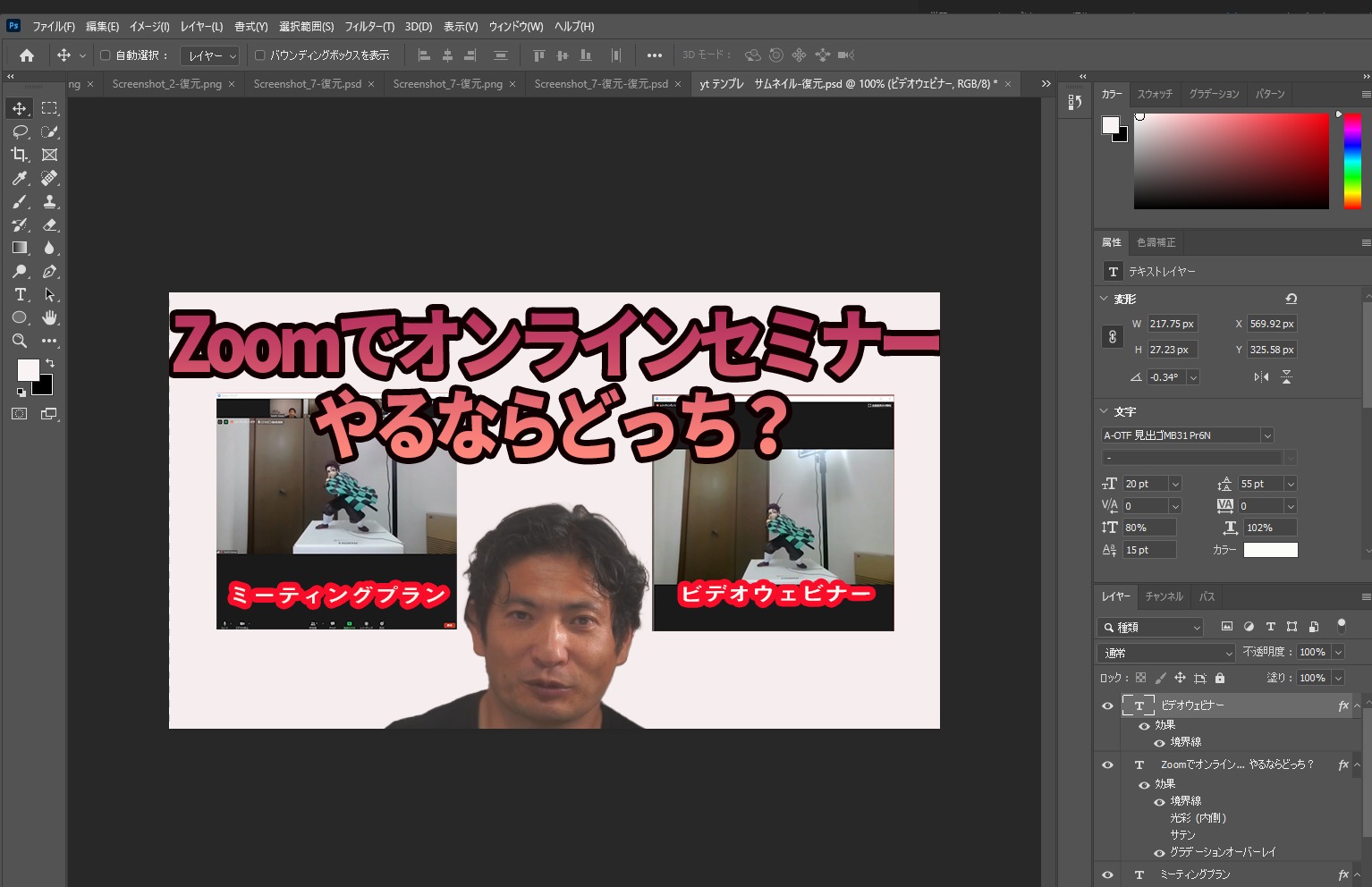Select the Path Selection tool
1372x887 pixels.
click(49, 294)
